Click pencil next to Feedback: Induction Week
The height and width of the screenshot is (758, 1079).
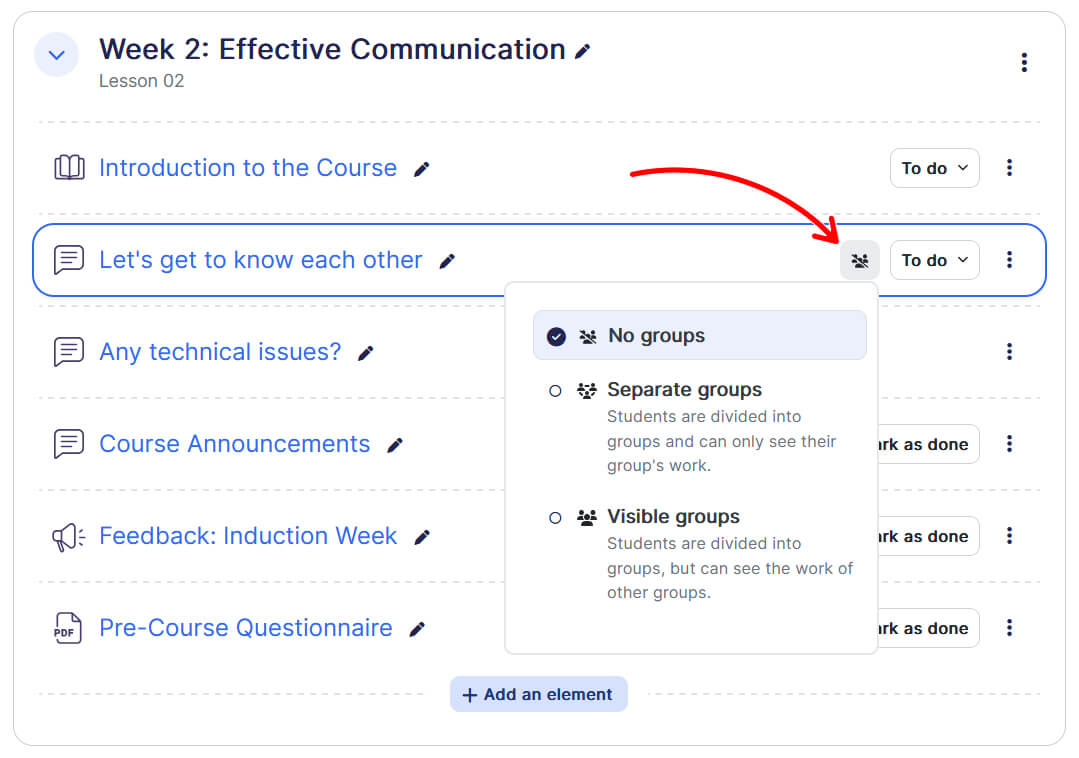(x=422, y=537)
